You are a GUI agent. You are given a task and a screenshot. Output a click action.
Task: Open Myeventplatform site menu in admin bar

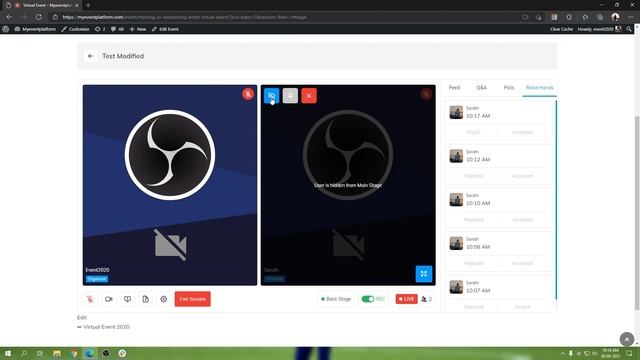pyautogui.click(x=35, y=29)
